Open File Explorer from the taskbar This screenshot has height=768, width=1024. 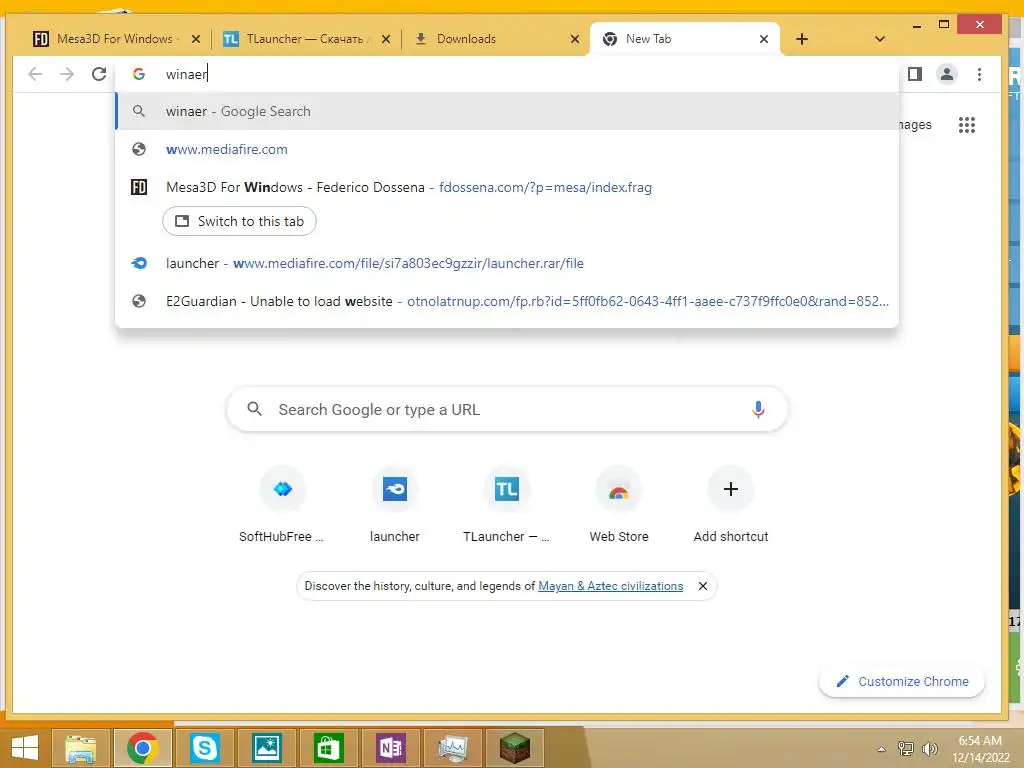(80, 748)
